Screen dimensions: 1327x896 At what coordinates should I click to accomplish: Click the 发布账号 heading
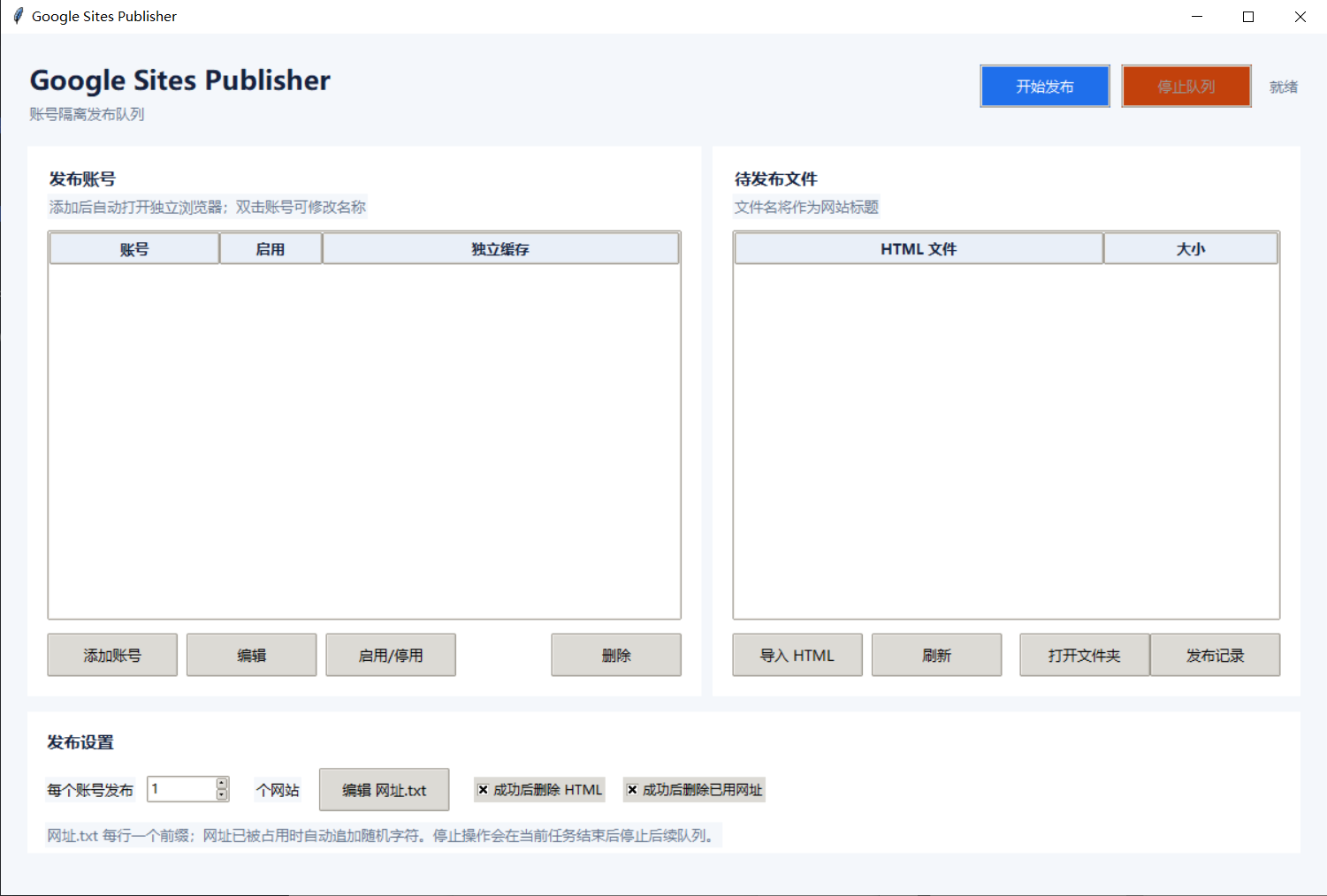point(82,179)
